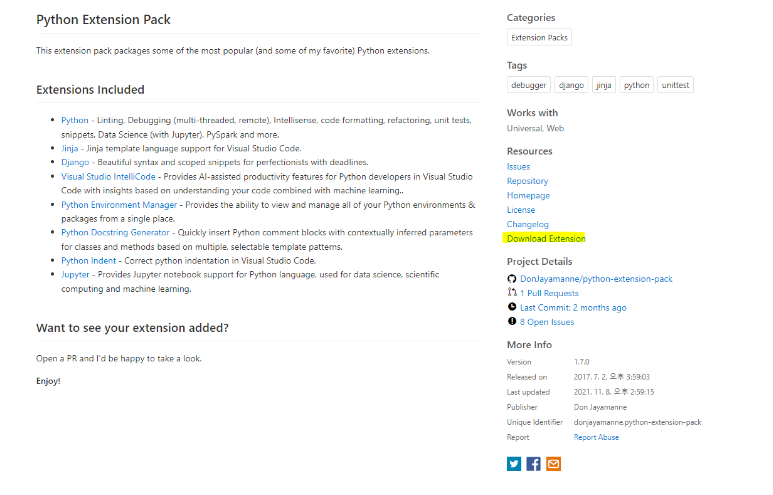Click the Extensions Included heading
The height and width of the screenshot is (495, 773).
click(x=90, y=90)
